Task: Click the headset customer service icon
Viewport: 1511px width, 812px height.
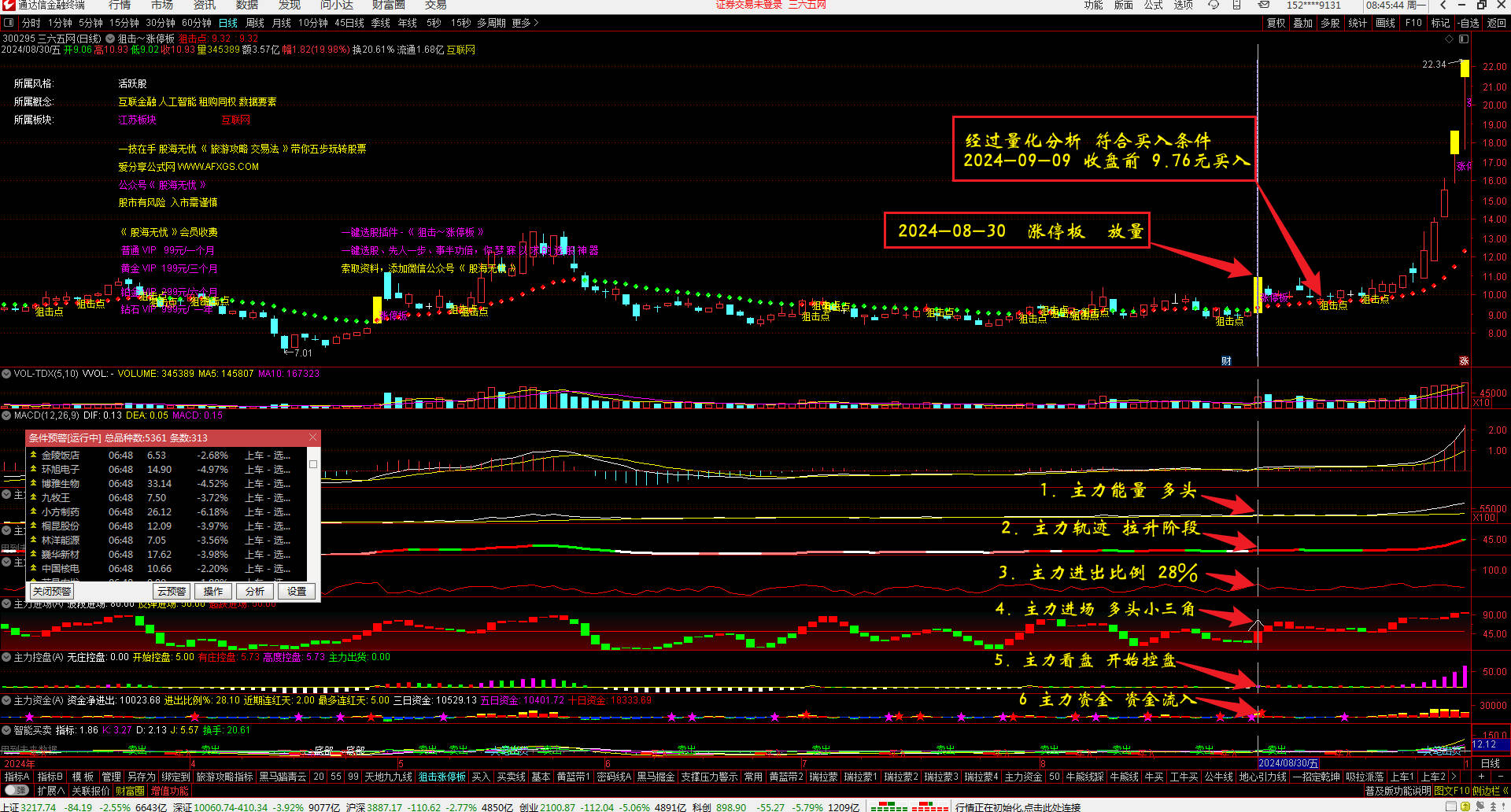Action: coord(1214,5)
